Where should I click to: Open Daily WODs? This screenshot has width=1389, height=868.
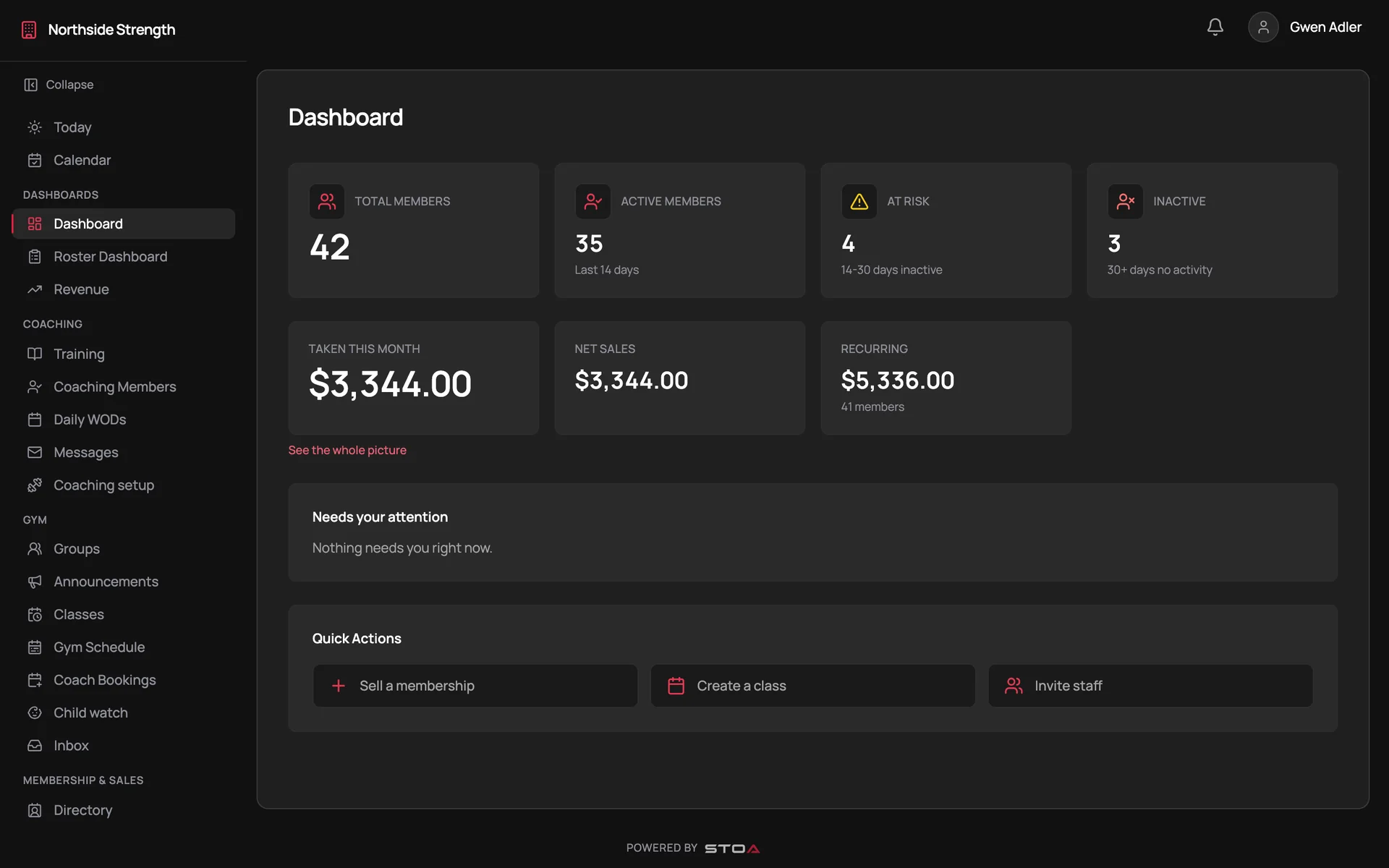click(124, 420)
